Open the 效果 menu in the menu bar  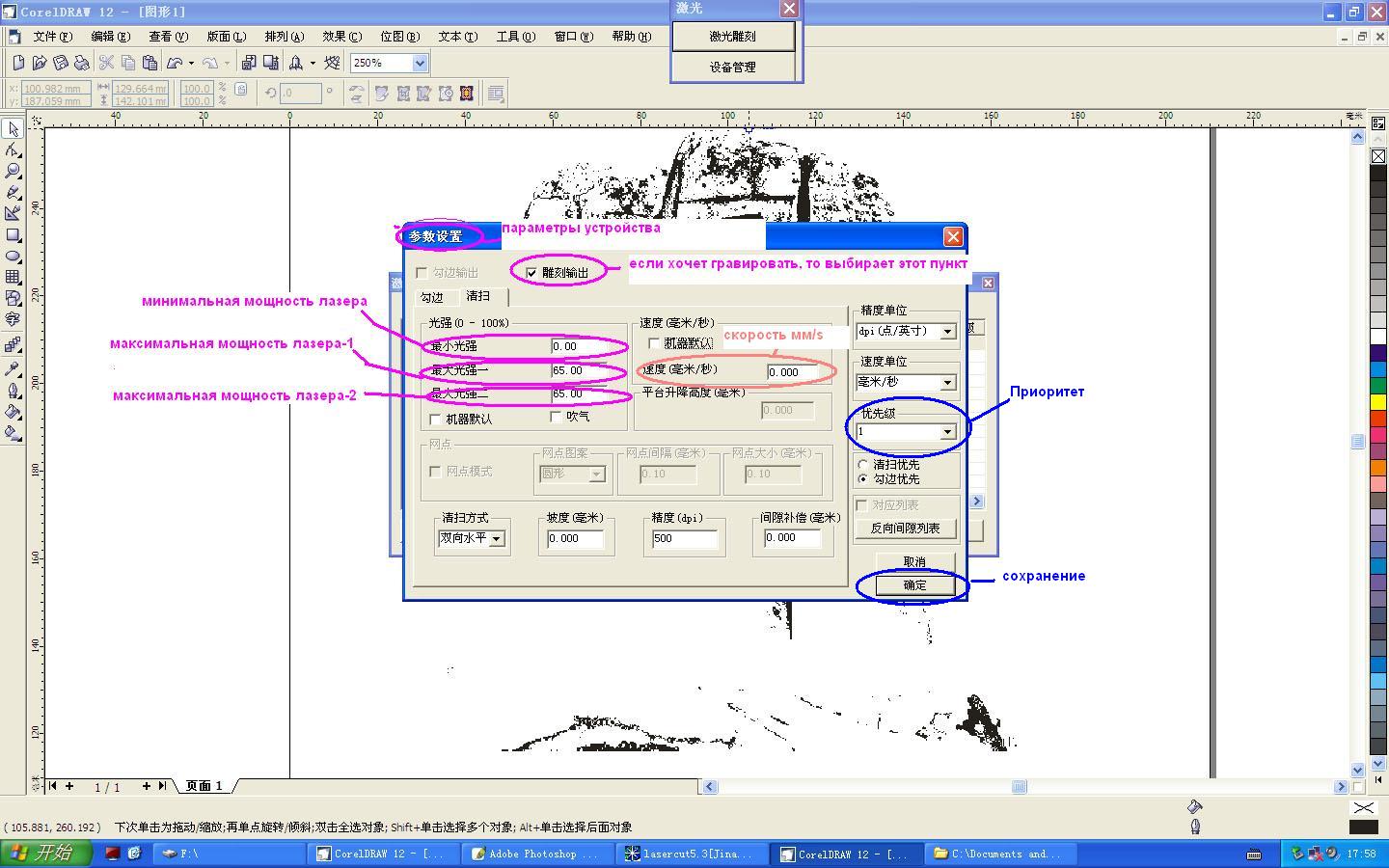tap(341, 37)
